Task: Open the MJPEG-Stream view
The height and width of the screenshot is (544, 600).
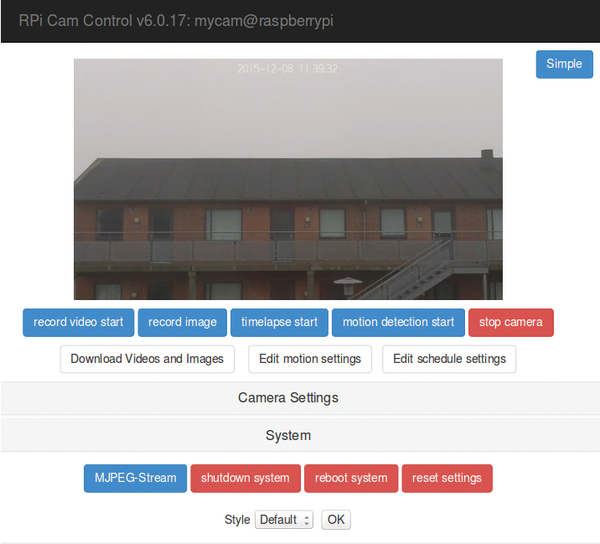Action: pyautogui.click(x=135, y=478)
